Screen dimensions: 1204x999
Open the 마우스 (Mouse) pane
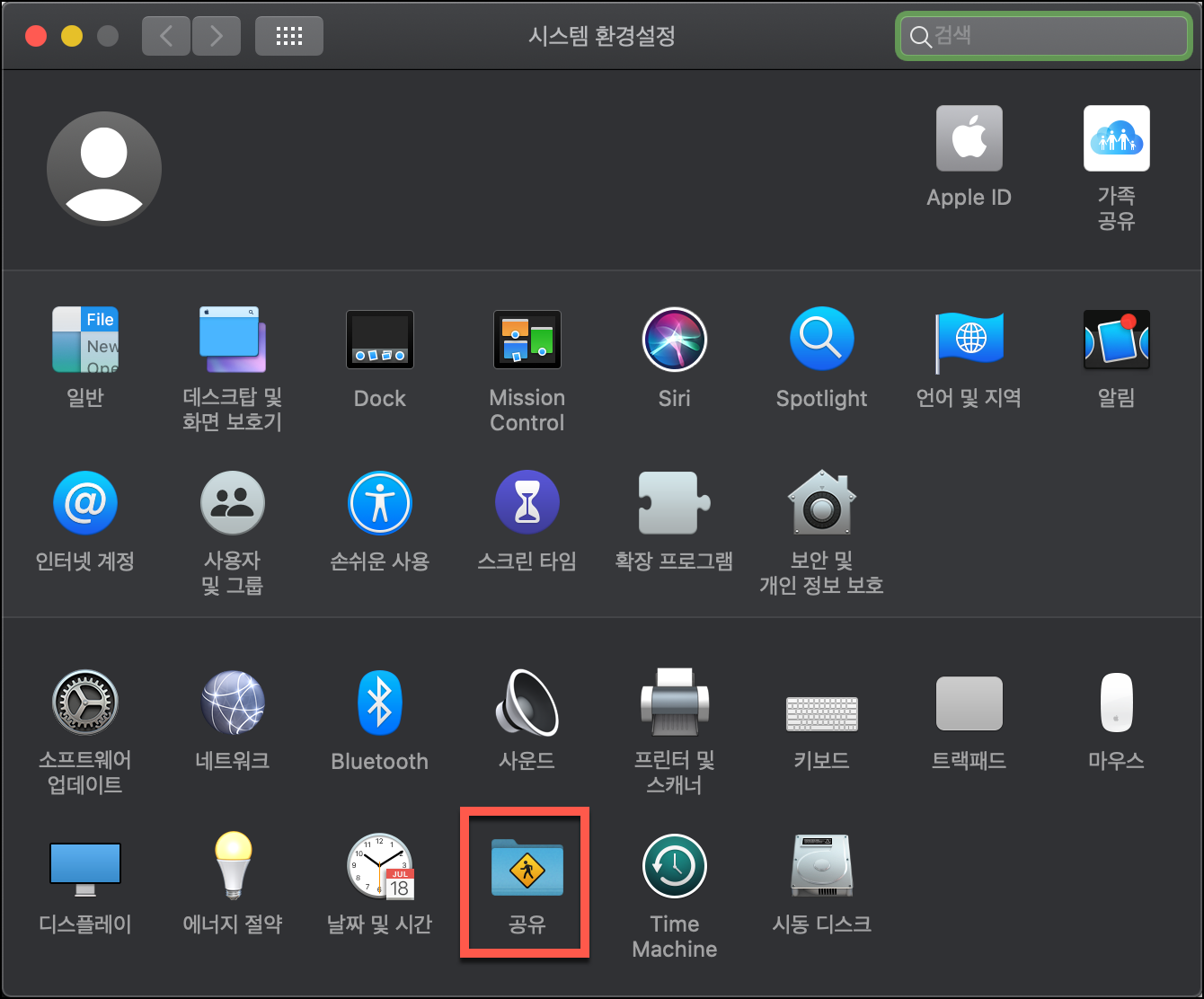pos(1116,702)
